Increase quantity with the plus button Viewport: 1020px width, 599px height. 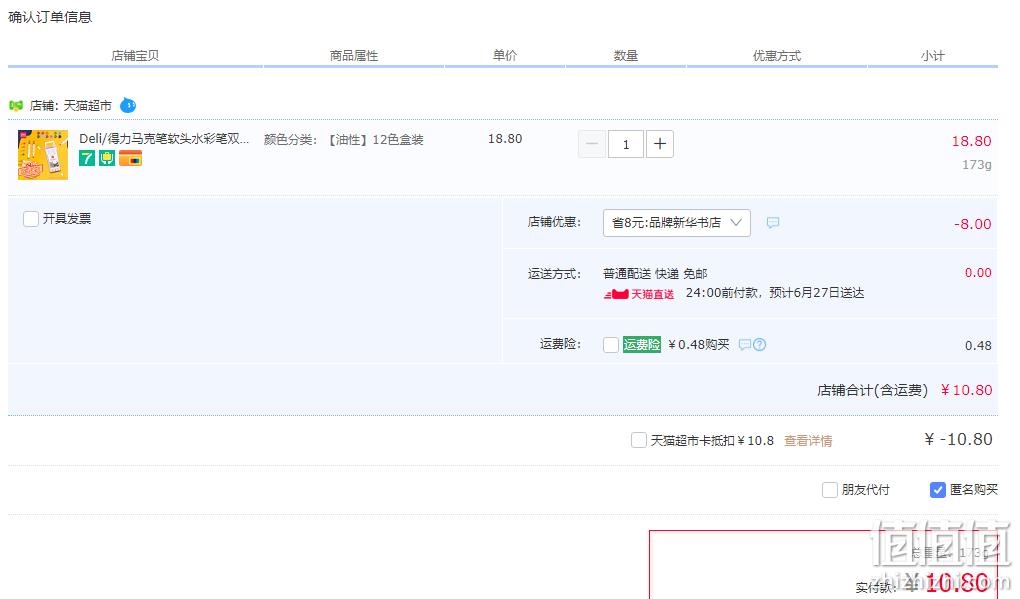pos(660,144)
